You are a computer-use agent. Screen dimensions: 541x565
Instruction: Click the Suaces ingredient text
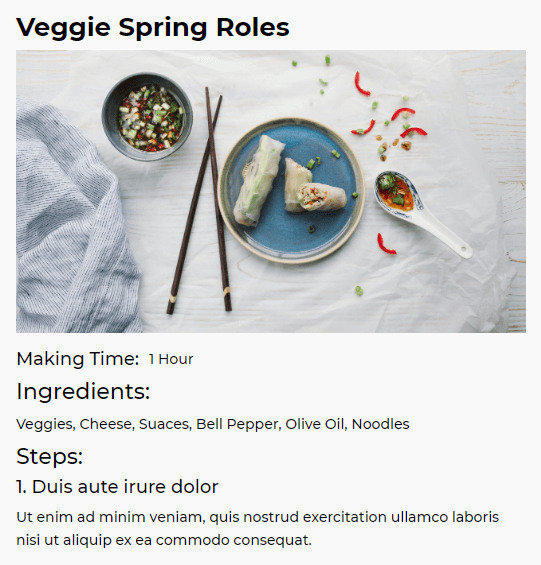click(165, 424)
